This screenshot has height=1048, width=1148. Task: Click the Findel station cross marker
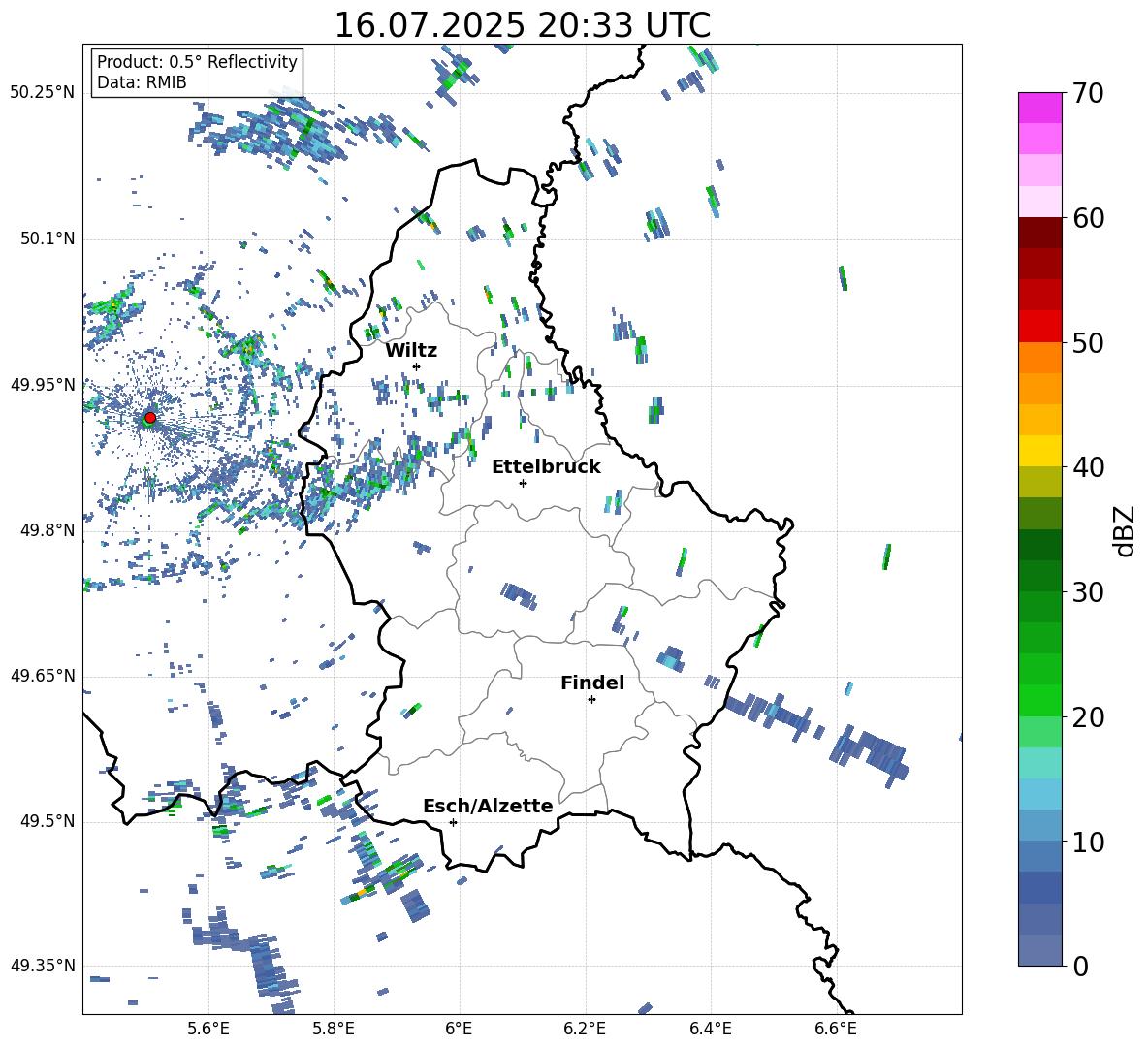[591, 700]
